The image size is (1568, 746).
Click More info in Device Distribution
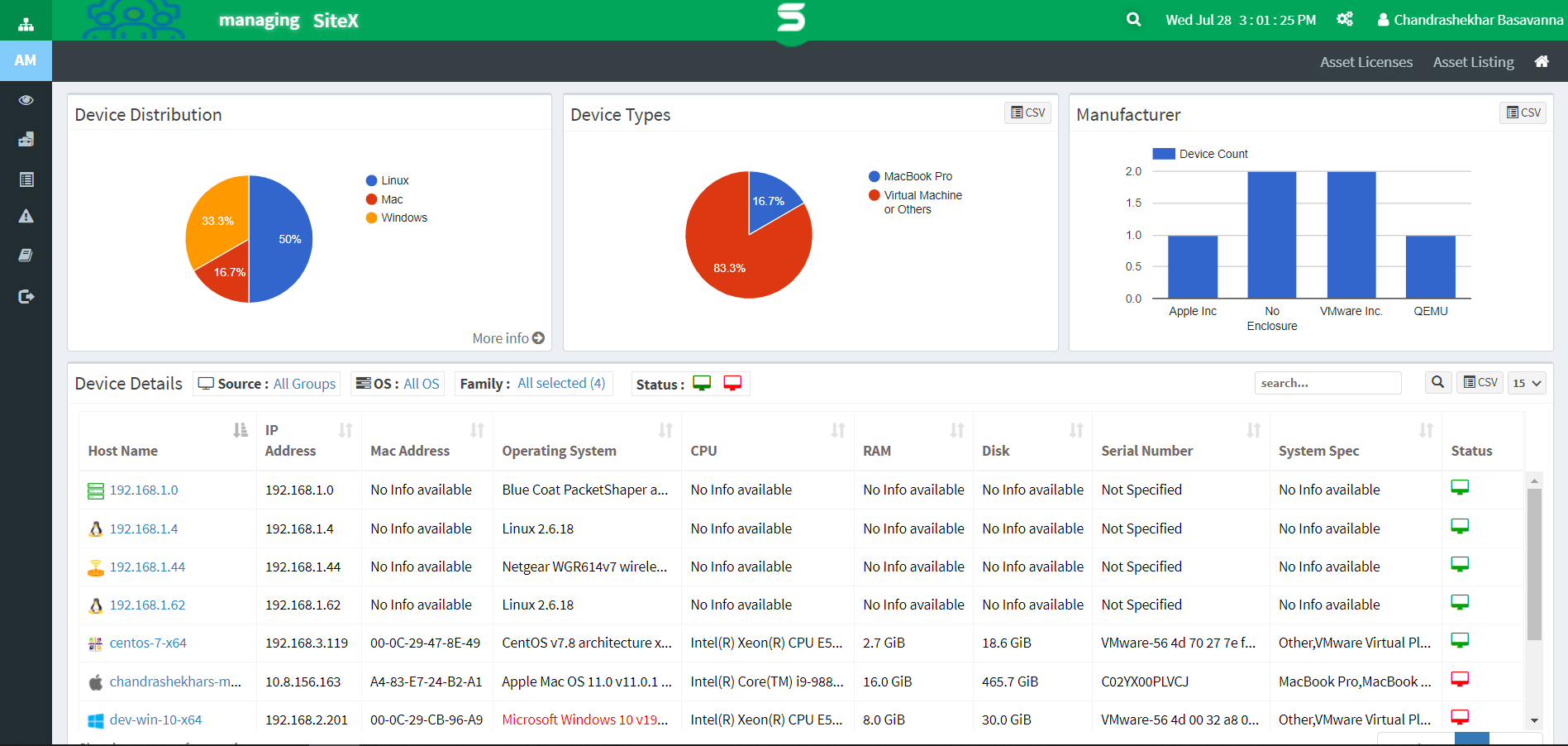(508, 338)
